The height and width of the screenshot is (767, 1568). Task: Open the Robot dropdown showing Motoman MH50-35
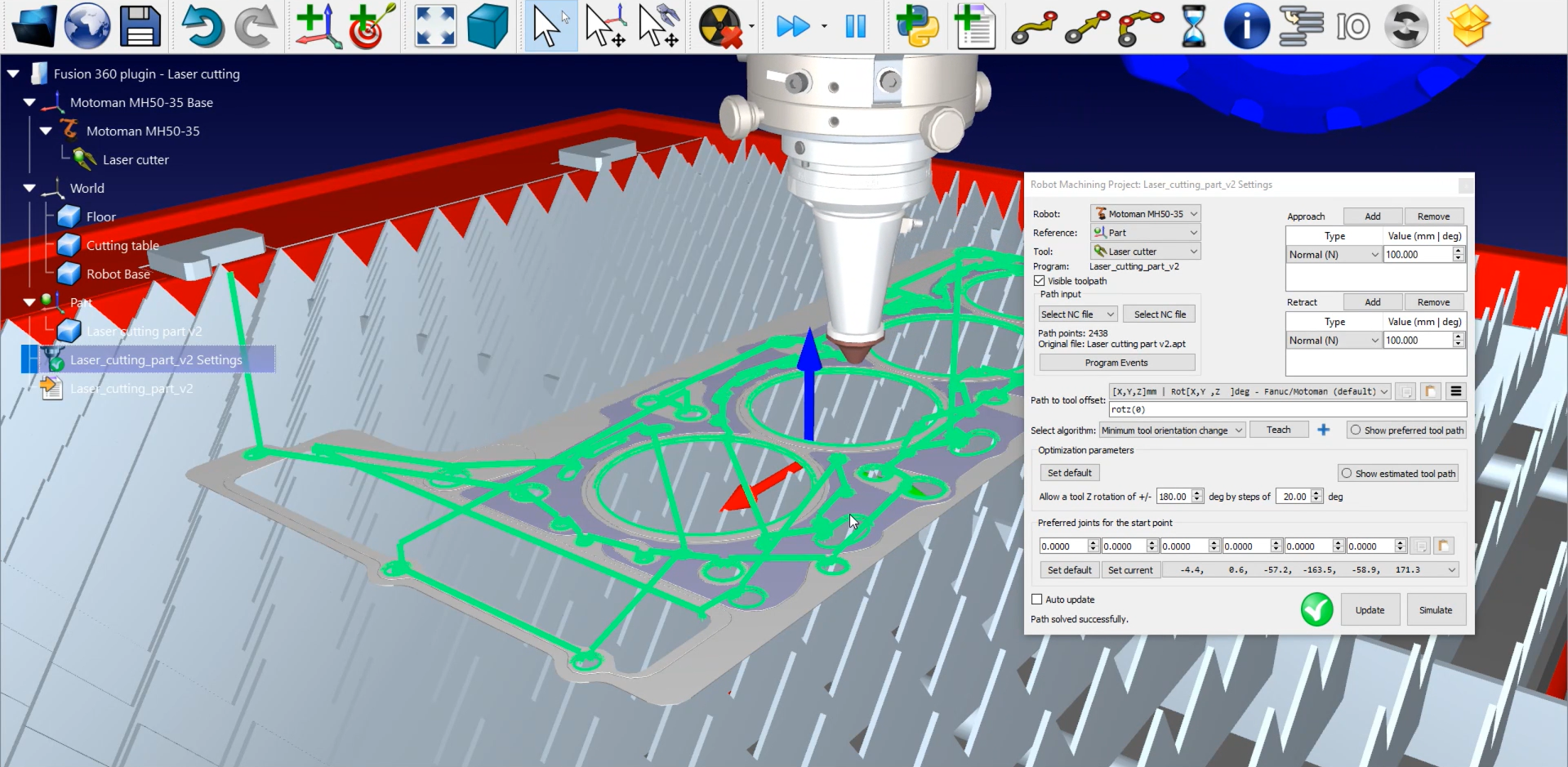point(1145,214)
